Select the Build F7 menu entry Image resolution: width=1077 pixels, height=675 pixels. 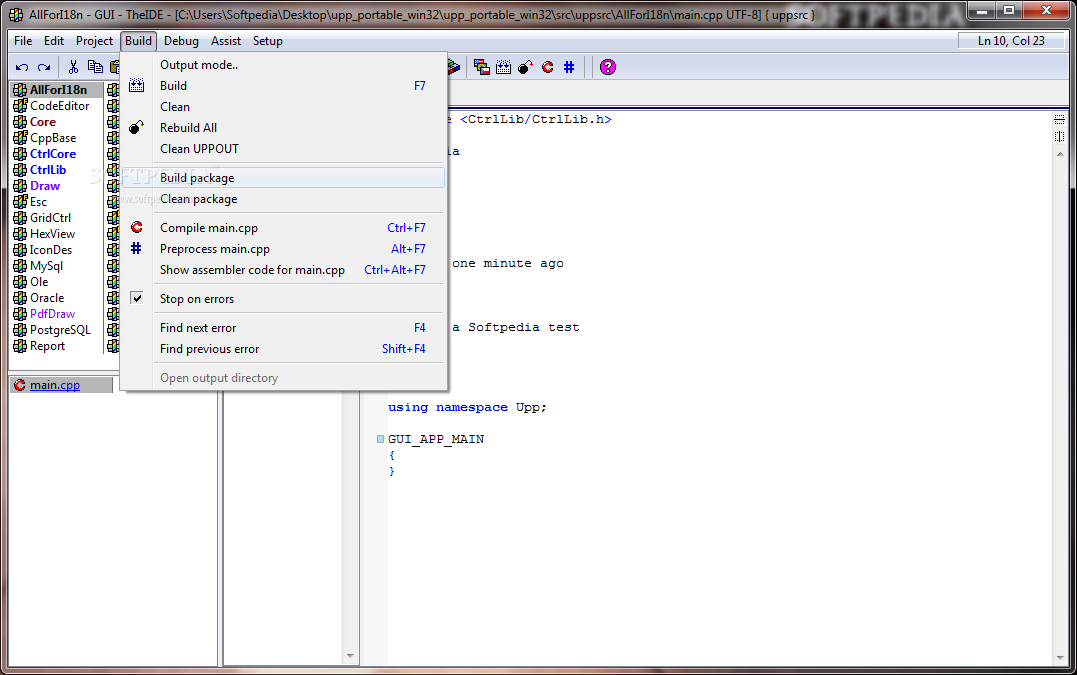(283, 86)
